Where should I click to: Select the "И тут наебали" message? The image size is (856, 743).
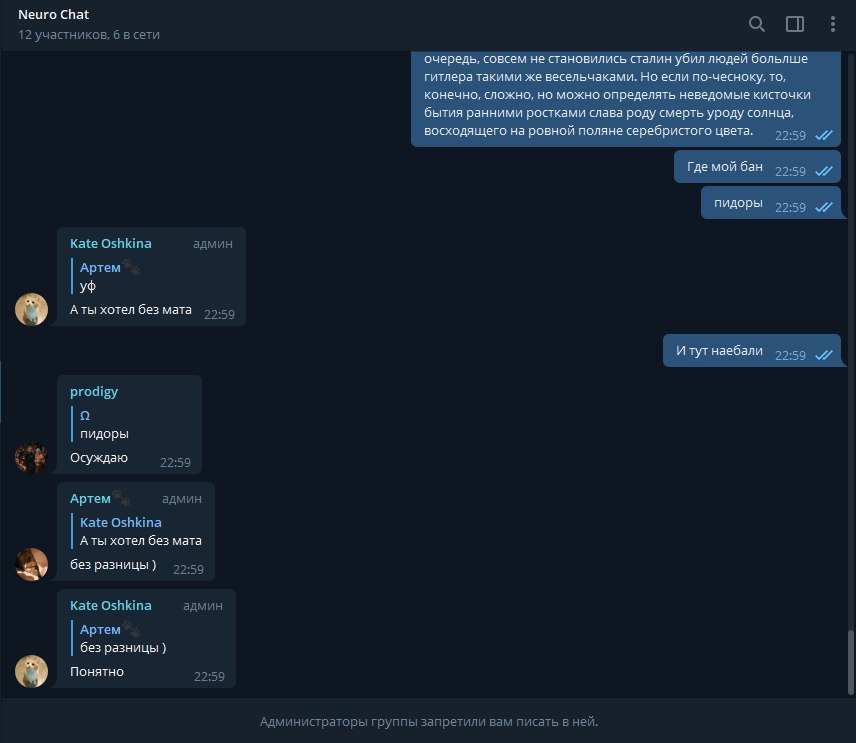pos(752,350)
